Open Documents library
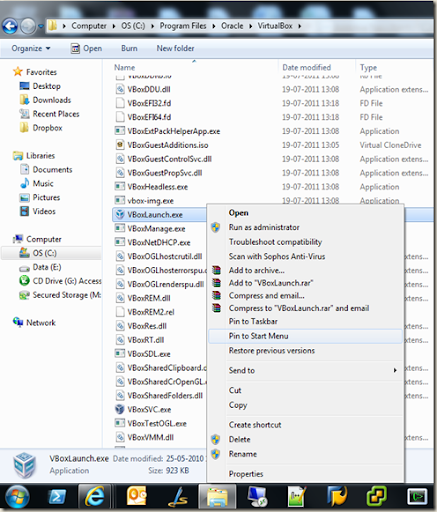Viewport: 437px width, 512px height. [52, 170]
